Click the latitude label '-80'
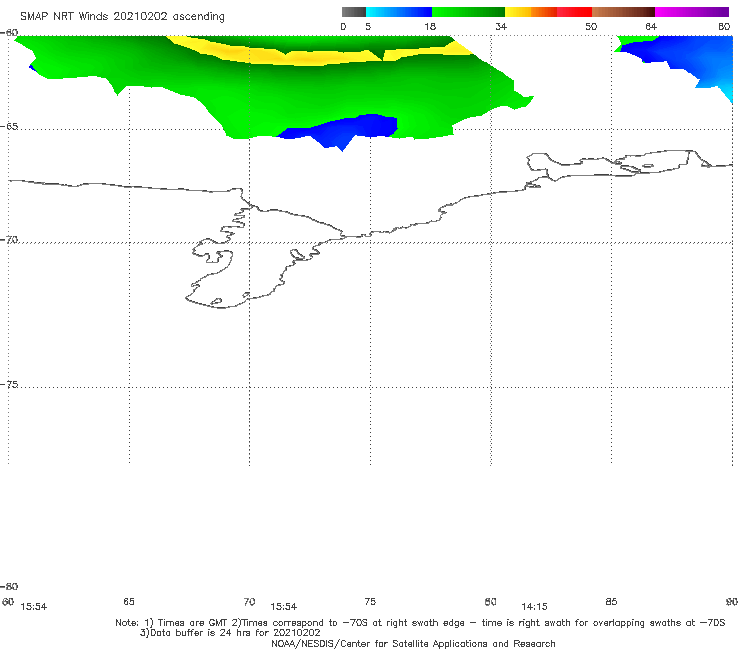The width and height of the screenshot is (740, 650). tap(9, 586)
